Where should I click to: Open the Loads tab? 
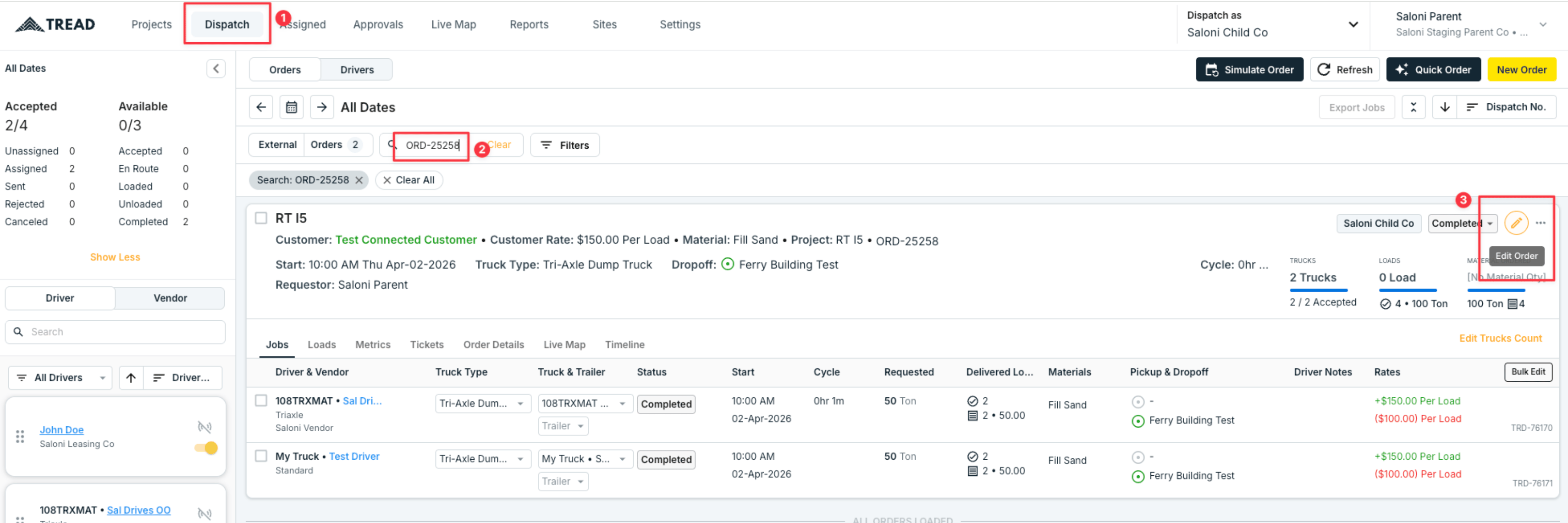pos(321,345)
